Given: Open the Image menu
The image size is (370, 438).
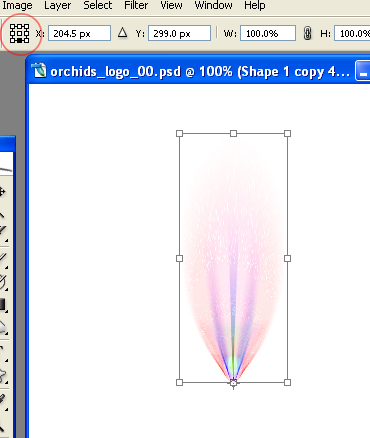Looking at the screenshot, I should pos(17,5).
